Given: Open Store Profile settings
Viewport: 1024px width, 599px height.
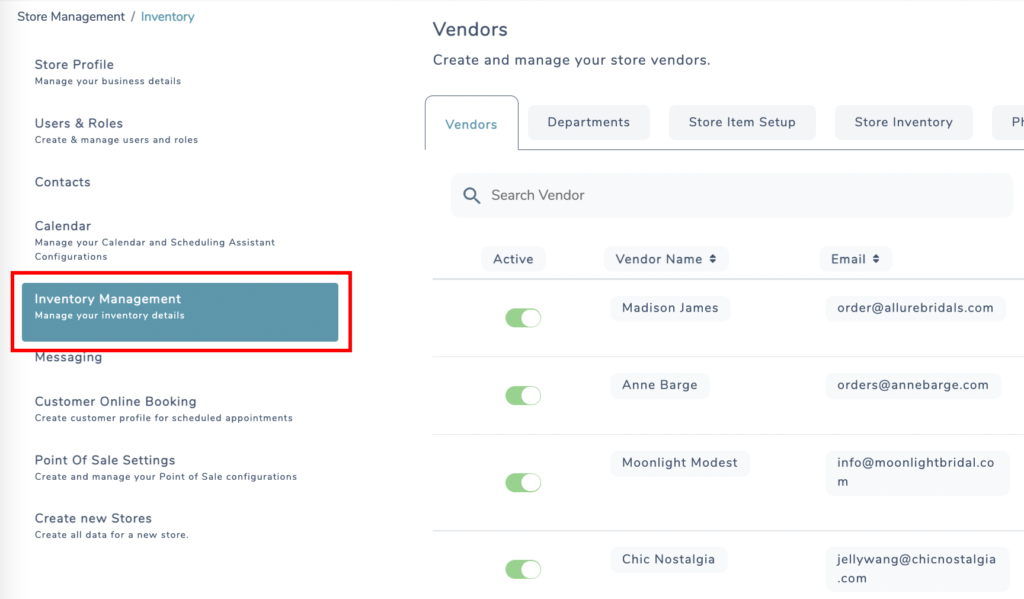Looking at the screenshot, I should tap(108, 72).
